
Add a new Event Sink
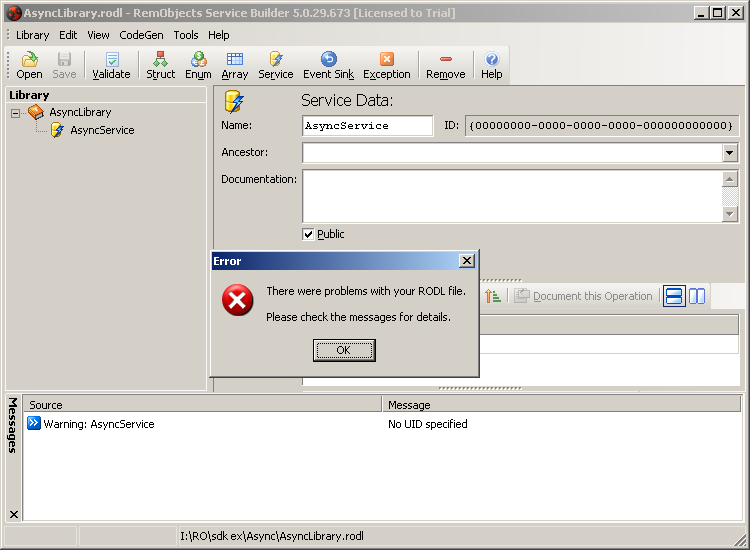point(329,65)
